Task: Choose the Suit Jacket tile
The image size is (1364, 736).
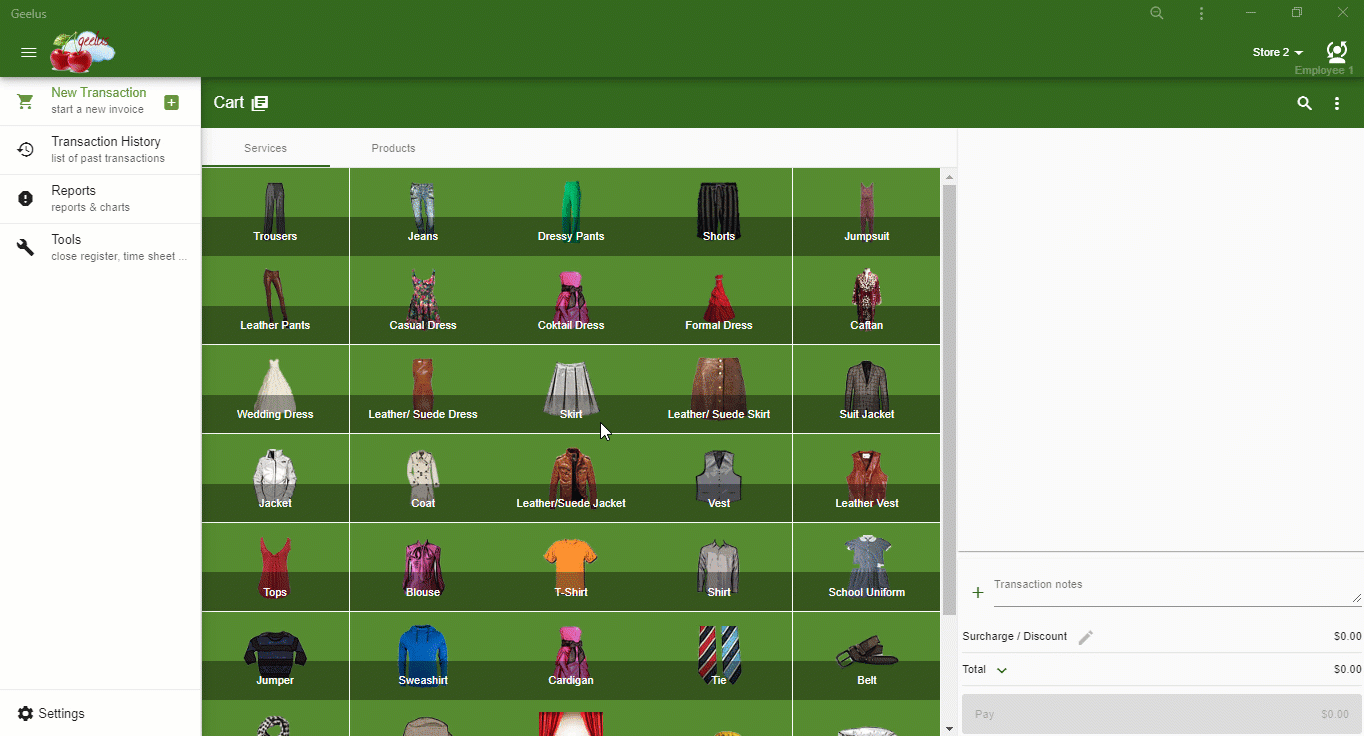Action: pyautogui.click(x=867, y=389)
